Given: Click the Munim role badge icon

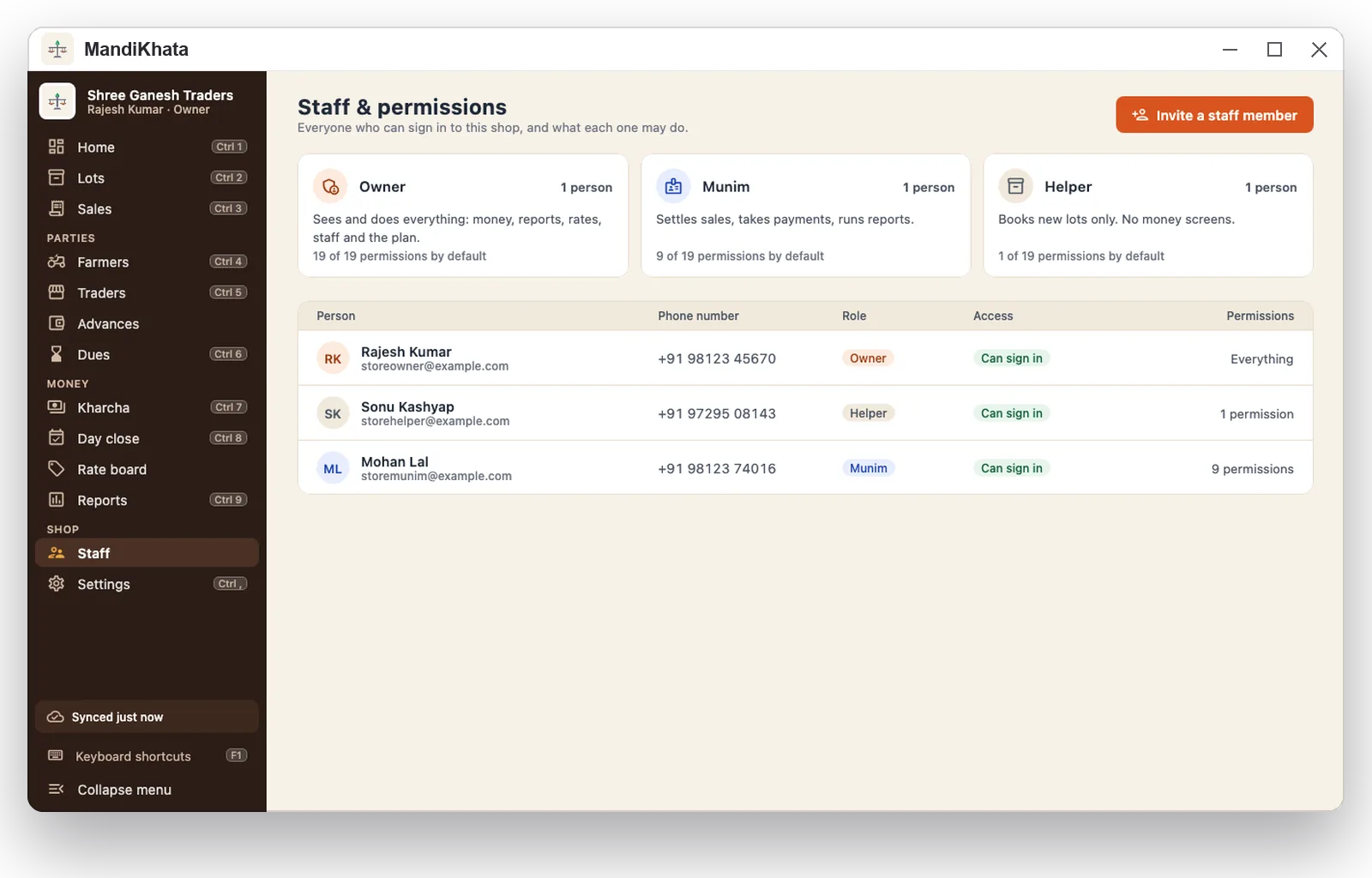Looking at the screenshot, I should click(x=673, y=186).
